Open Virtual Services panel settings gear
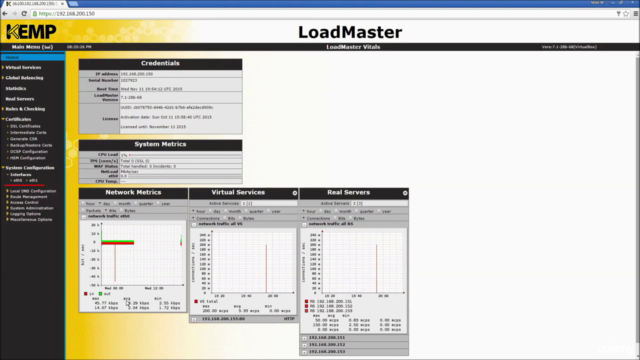Screen dimensions: 640x360 coord(295,193)
